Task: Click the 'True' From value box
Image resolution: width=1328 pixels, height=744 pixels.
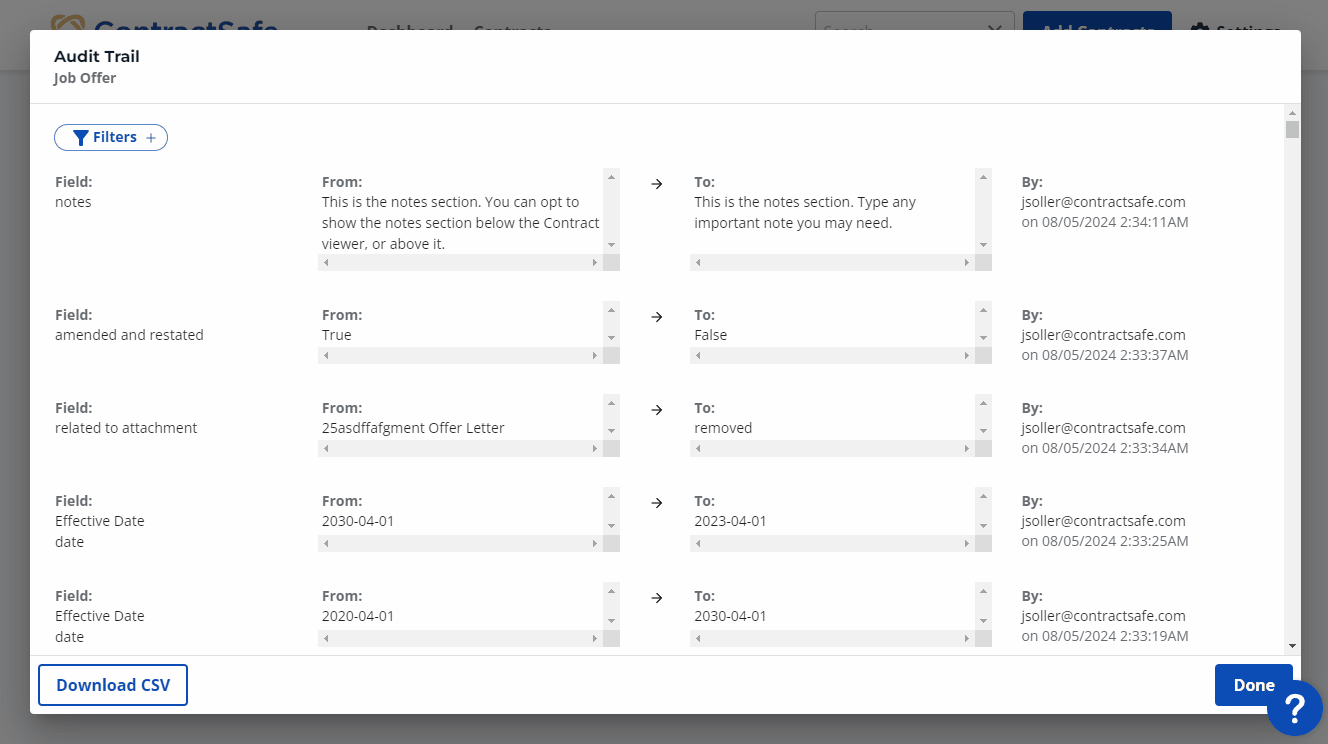Action: click(x=461, y=335)
